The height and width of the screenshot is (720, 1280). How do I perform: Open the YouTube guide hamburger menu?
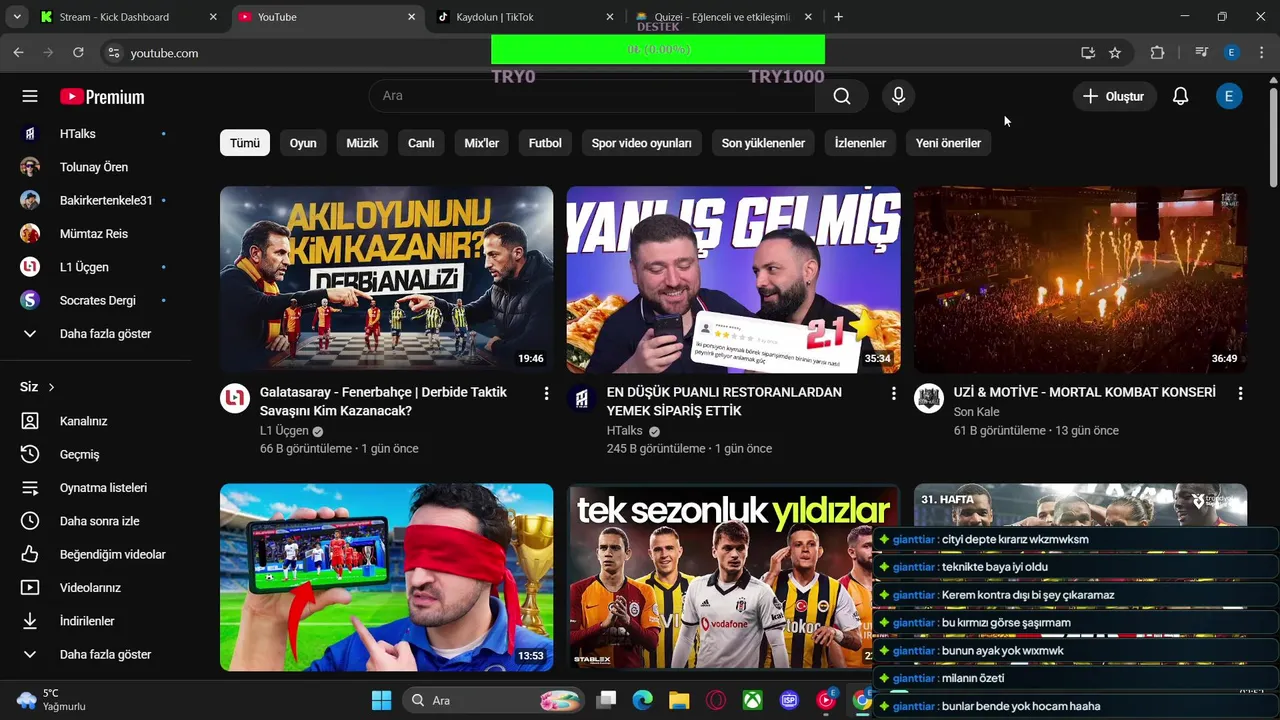[30, 96]
